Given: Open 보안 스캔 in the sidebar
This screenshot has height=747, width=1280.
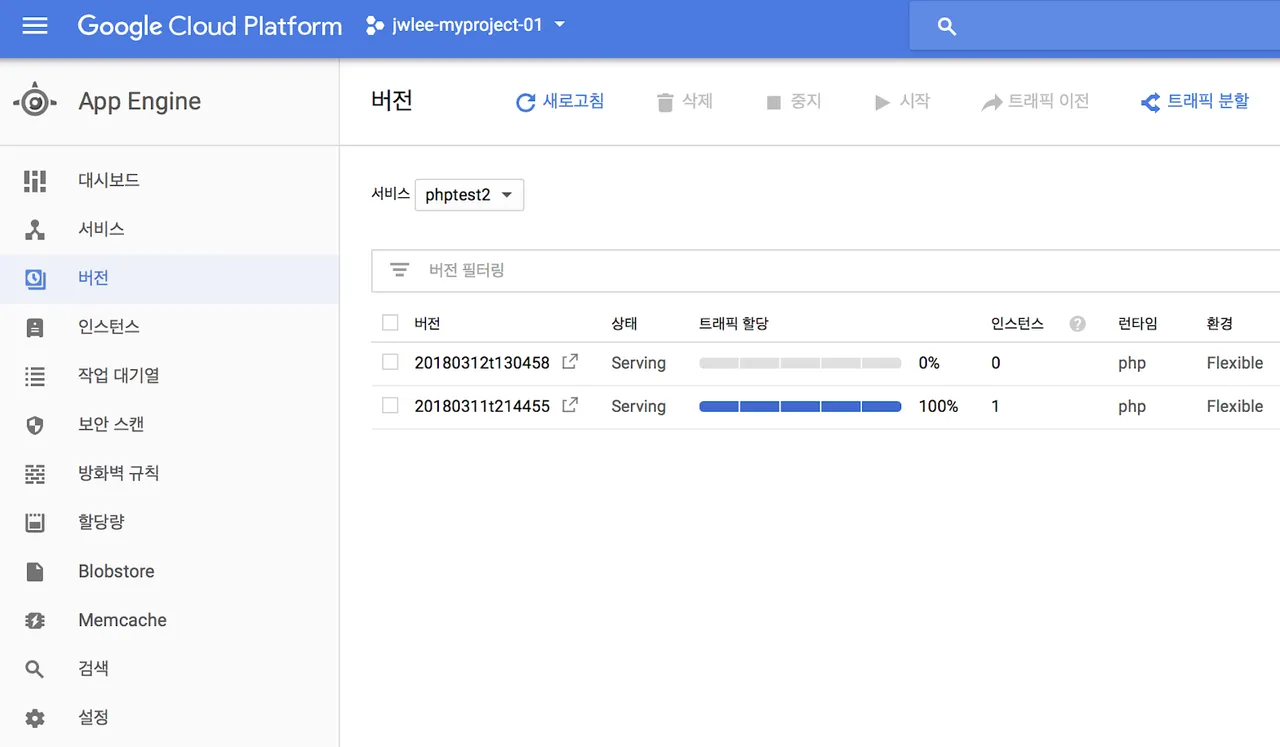Looking at the screenshot, I should pyautogui.click(x=111, y=425).
